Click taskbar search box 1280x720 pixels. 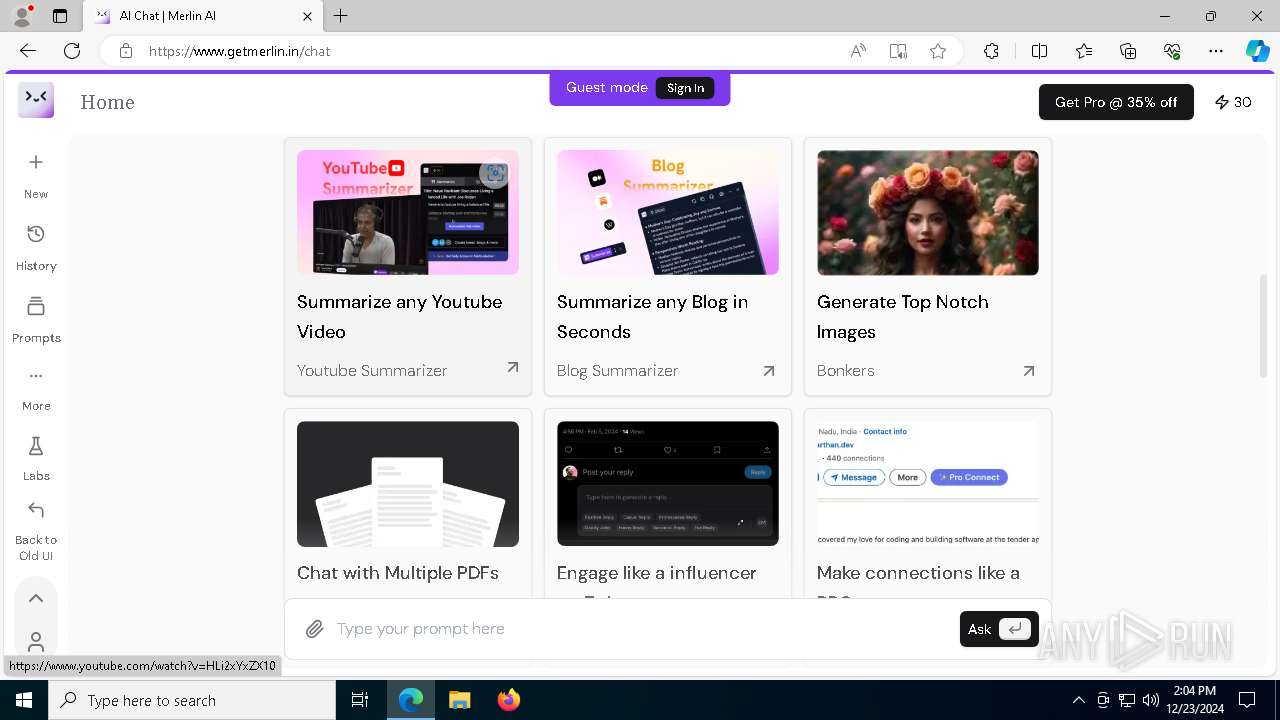pos(192,700)
